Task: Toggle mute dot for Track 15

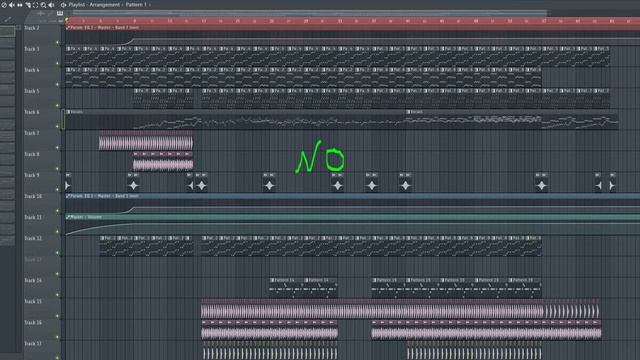Action: [x=58, y=316]
